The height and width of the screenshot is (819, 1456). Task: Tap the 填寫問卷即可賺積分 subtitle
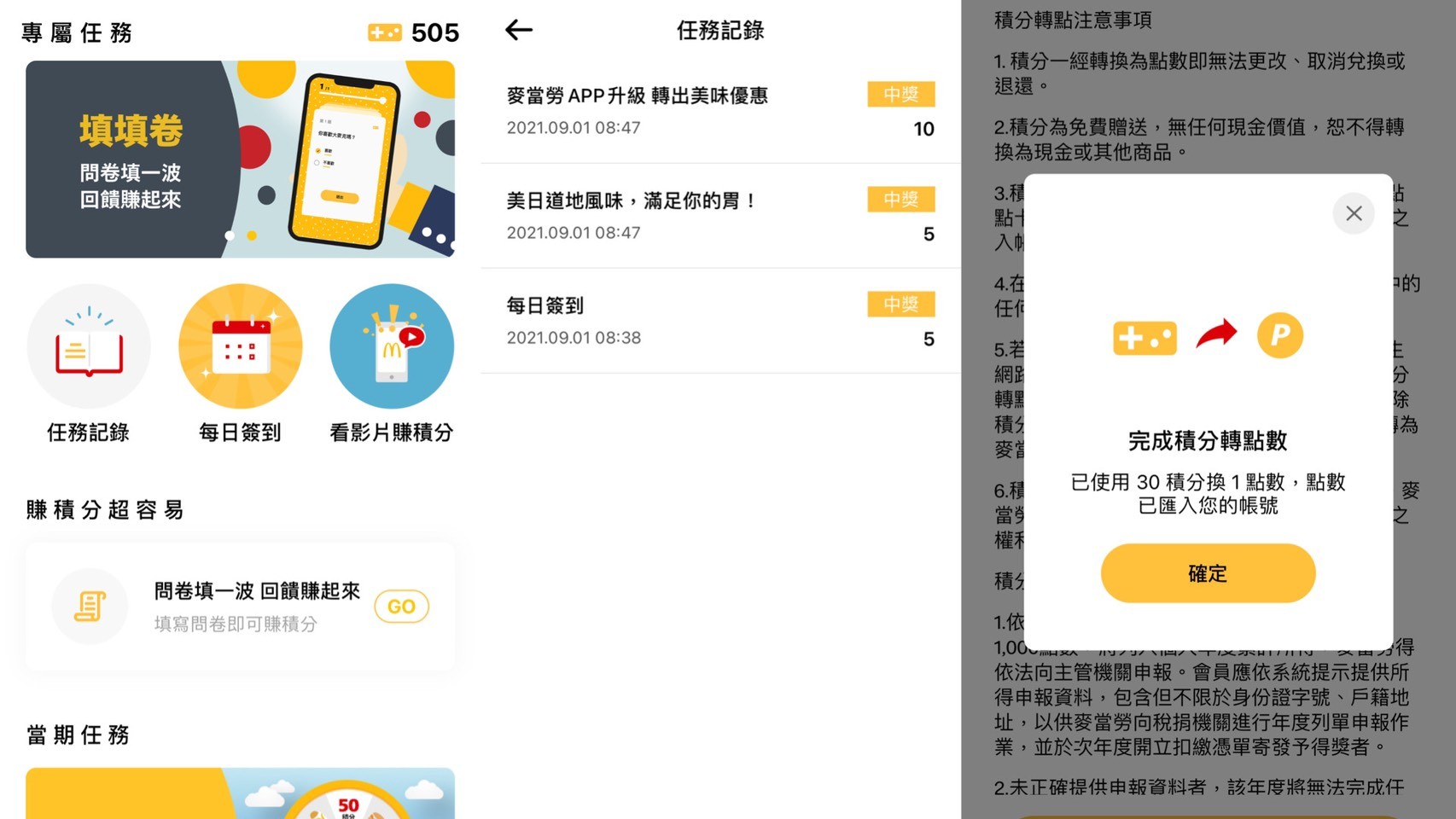(x=236, y=624)
